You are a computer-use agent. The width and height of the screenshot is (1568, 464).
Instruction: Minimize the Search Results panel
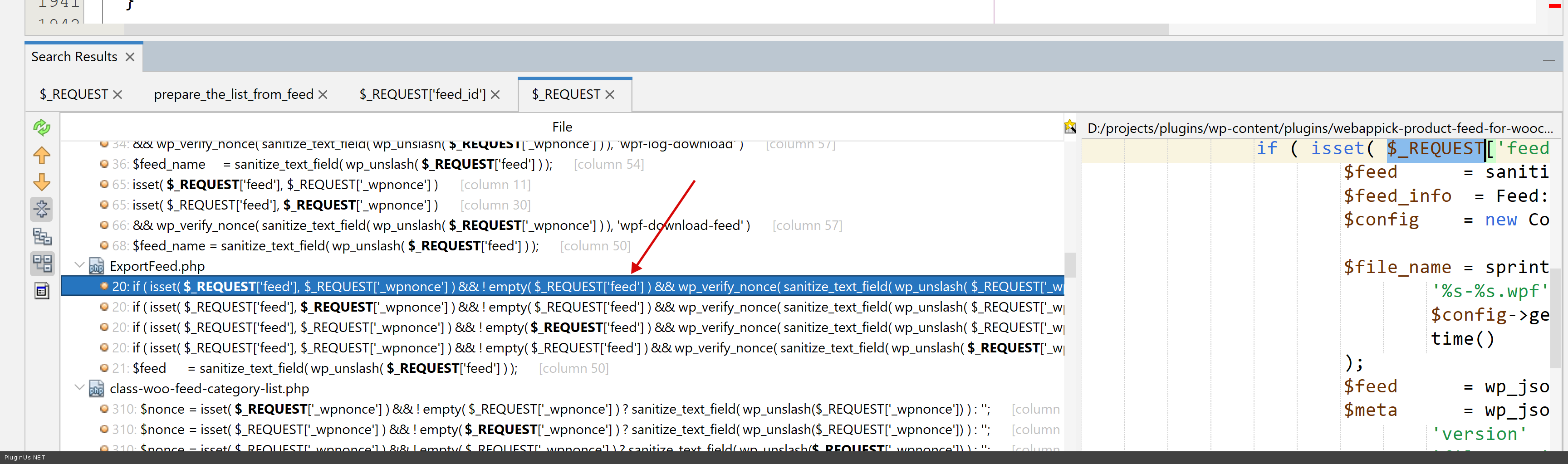pyautogui.click(x=1548, y=60)
